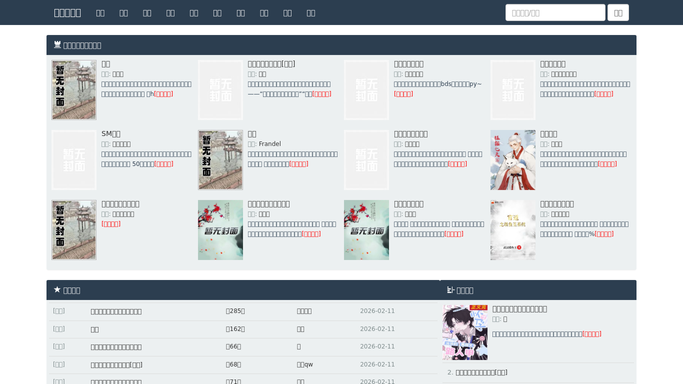Click the chapter link numbered 162 in update list

235,329
